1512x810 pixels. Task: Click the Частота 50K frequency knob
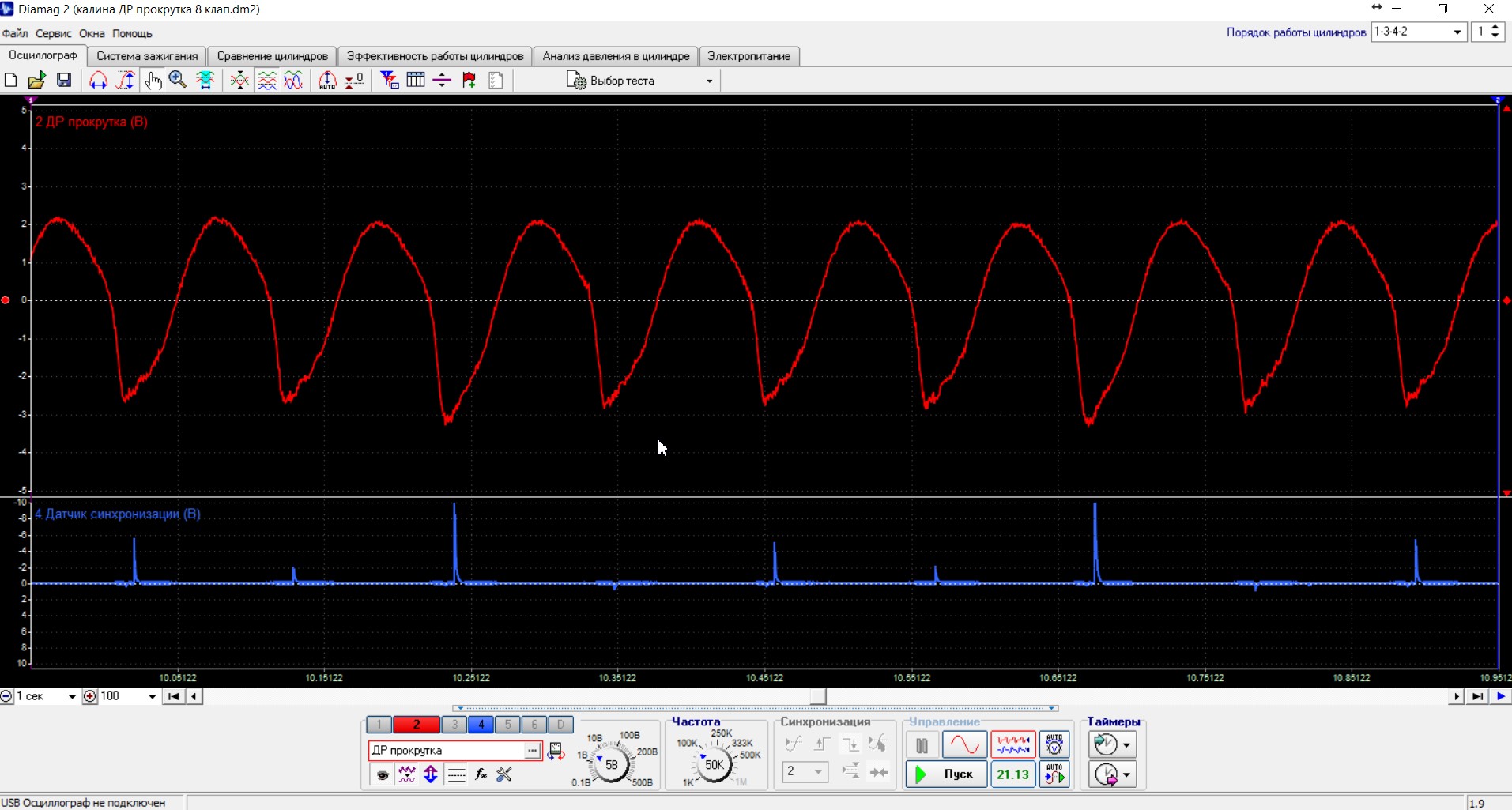714,764
